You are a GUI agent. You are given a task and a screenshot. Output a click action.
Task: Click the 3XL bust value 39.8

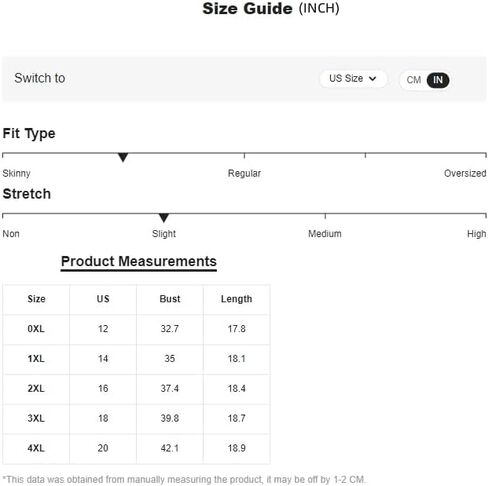point(170,418)
